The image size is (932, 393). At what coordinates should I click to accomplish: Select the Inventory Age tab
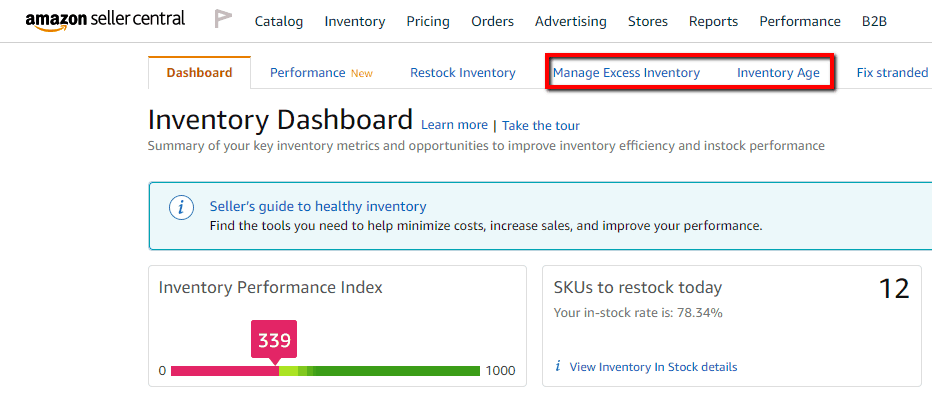[778, 73]
